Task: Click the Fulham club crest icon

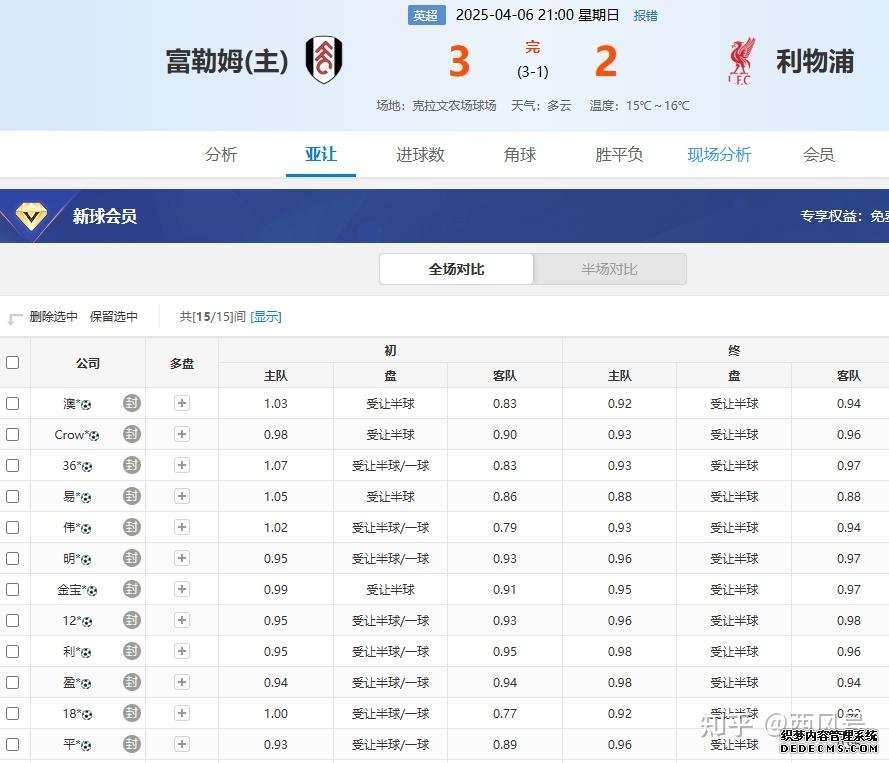Action: (x=324, y=60)
